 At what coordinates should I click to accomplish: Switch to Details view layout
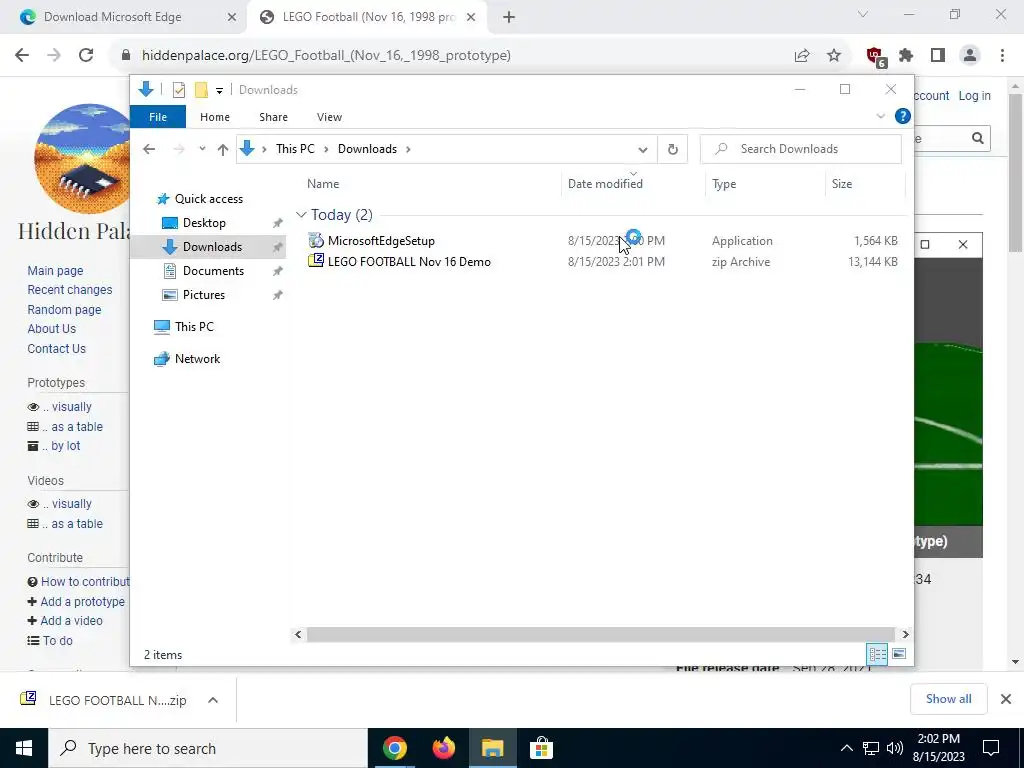(x=877, y=654)
